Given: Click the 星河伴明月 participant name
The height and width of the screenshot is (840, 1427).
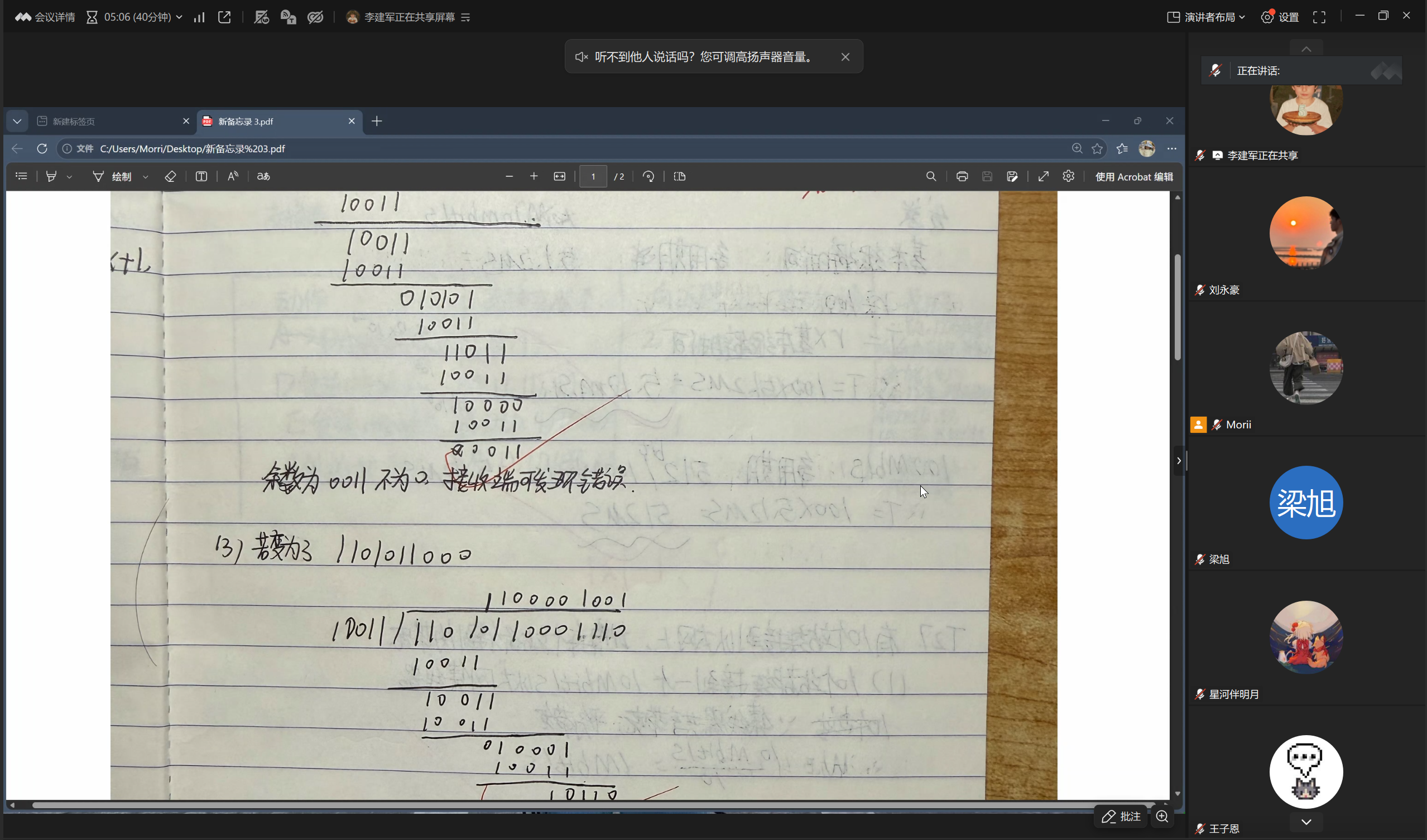Looking at the screenshot, I should [x=1234, y=694].
